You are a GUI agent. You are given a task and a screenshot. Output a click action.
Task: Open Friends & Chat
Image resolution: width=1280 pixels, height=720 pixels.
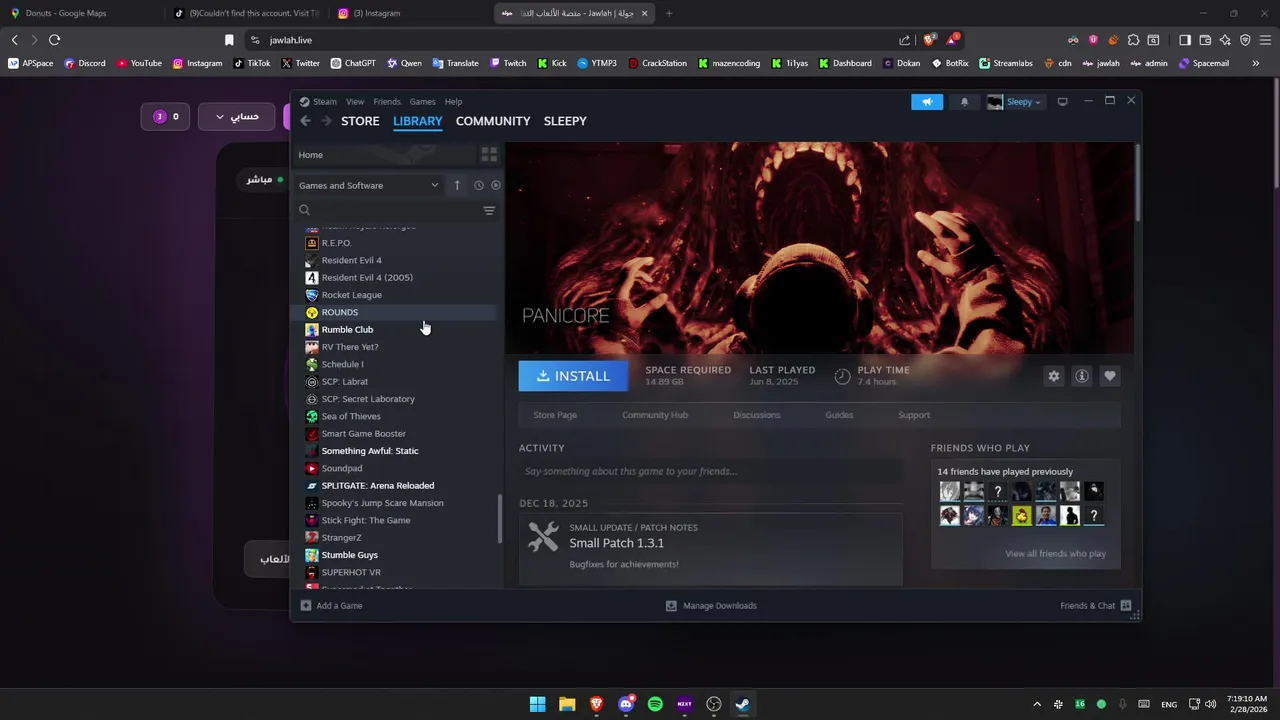[1095, 606]
